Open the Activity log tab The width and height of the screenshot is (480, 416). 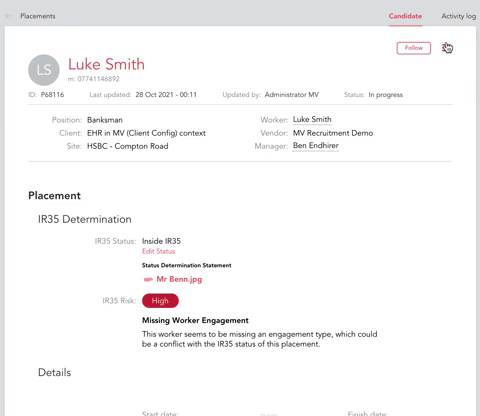coord(459,16)
